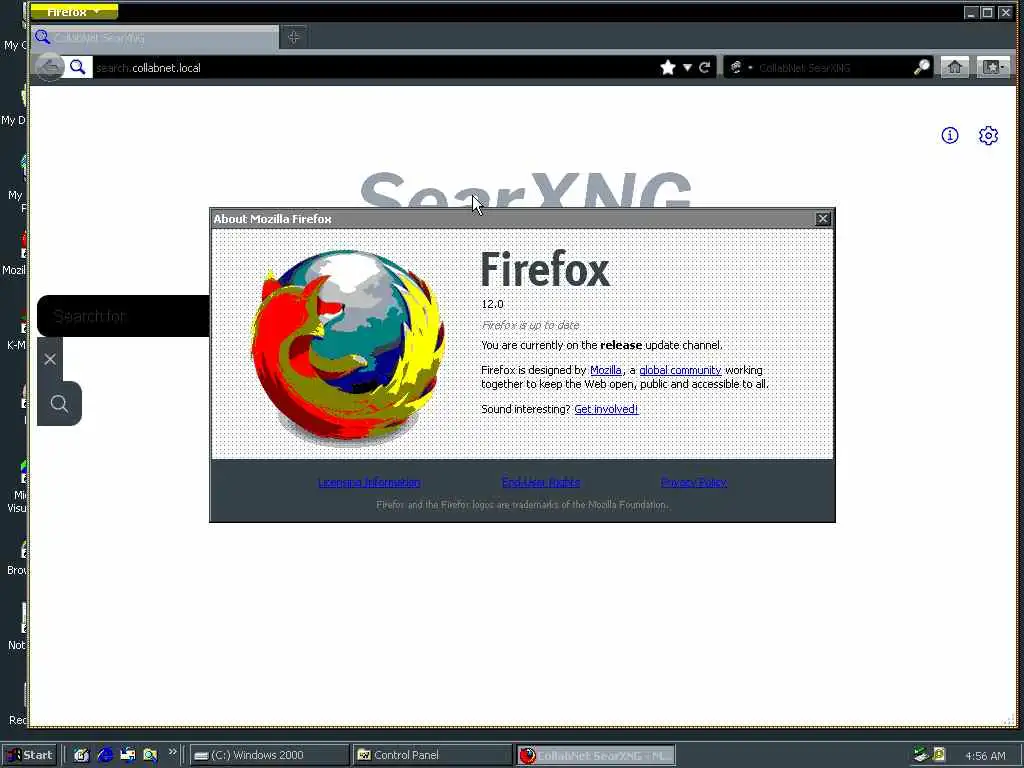Follow the Mozilla link in About dialog
1024x768 pixels.
tap(605, 370)
